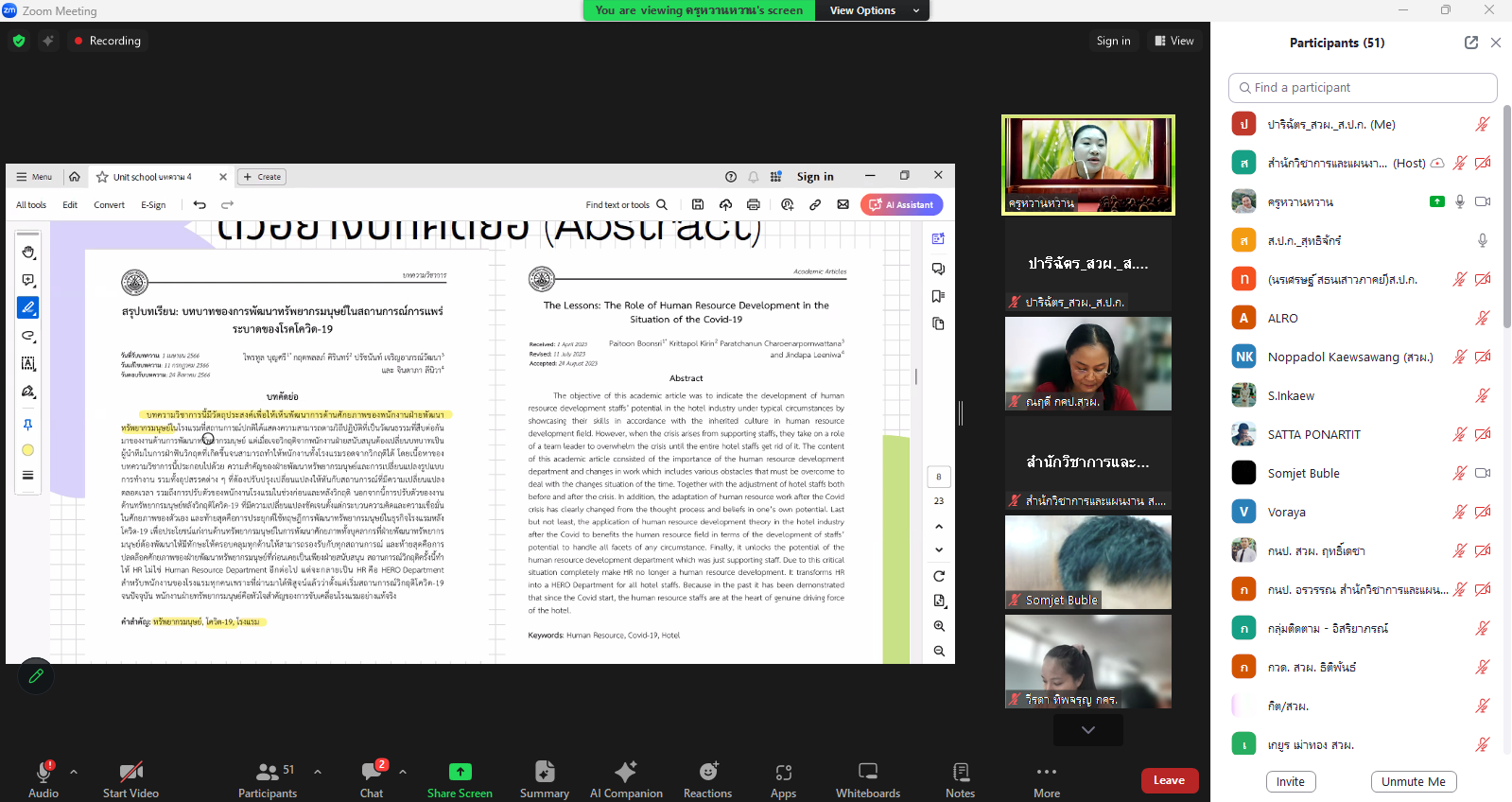Rotate page icon in Acrobat
The height and width of the screenshot is (802, 1512).
pyautogui.click(x=939, y=576)
